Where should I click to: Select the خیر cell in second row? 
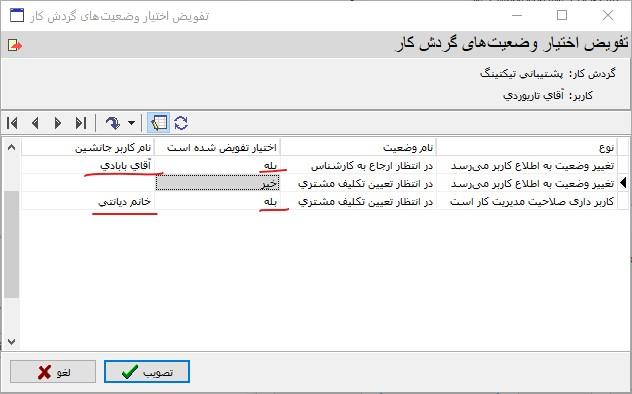click(x=218, y=183)
